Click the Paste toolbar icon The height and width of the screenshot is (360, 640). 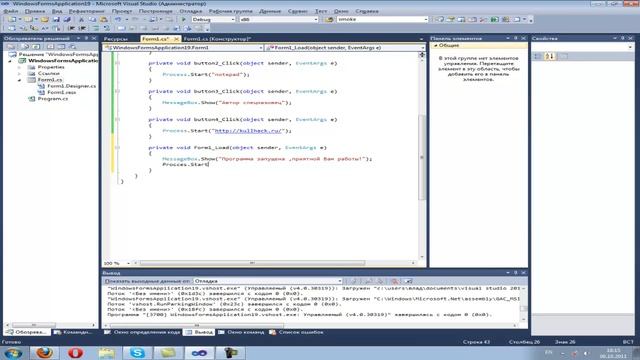coord(104,19)
